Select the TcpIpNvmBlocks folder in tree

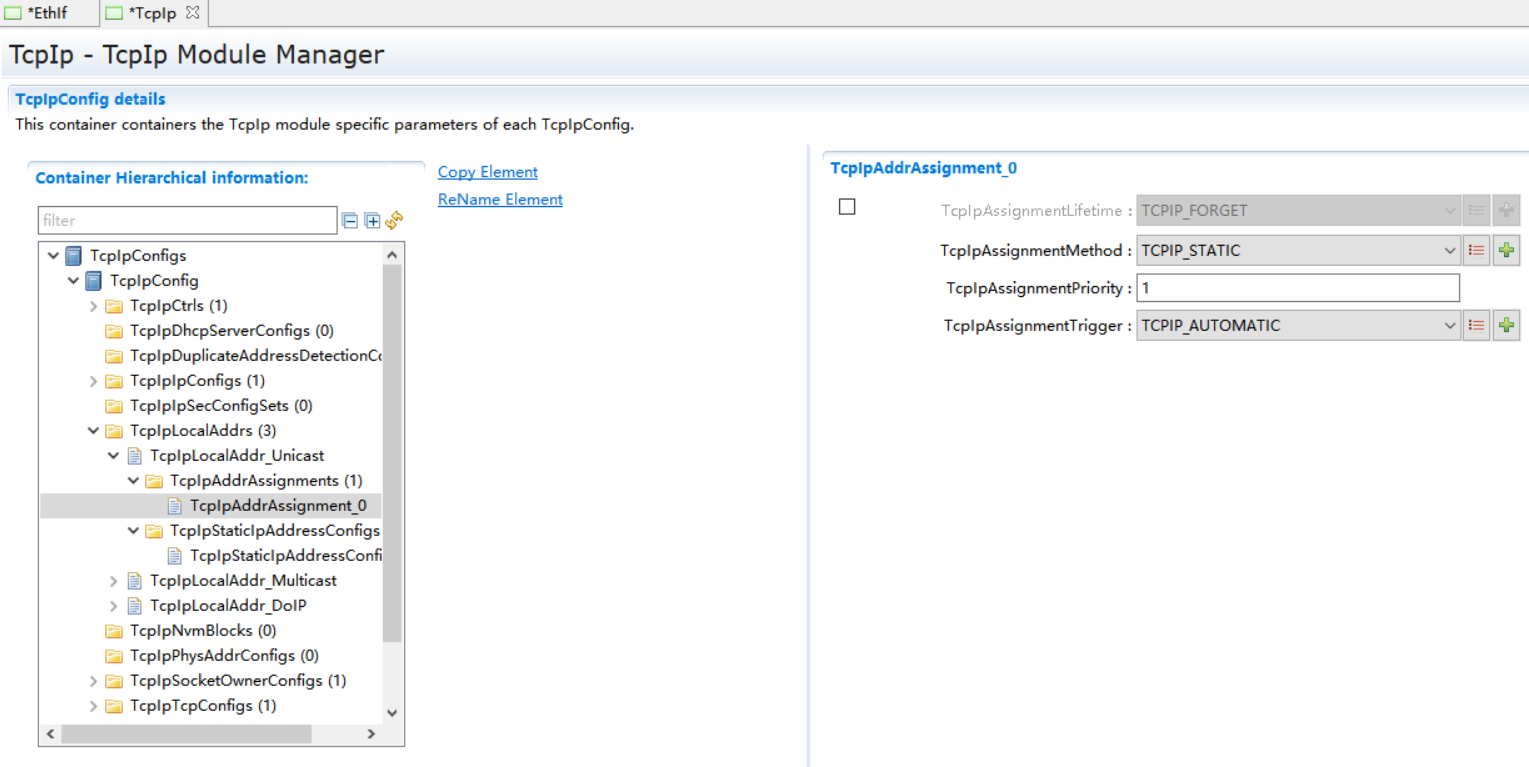pyautogui.click(x=203, y=631)
